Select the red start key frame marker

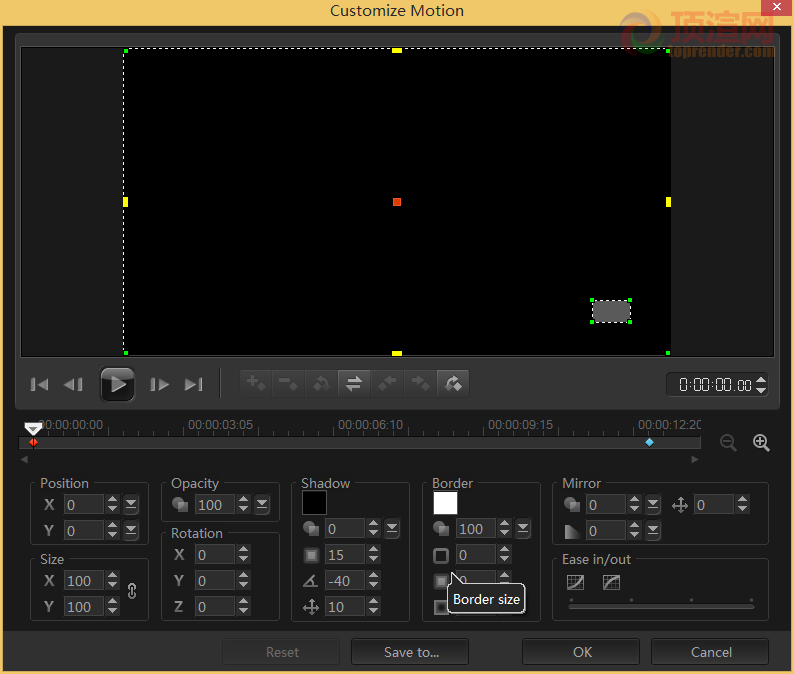(x=33, y=443)
